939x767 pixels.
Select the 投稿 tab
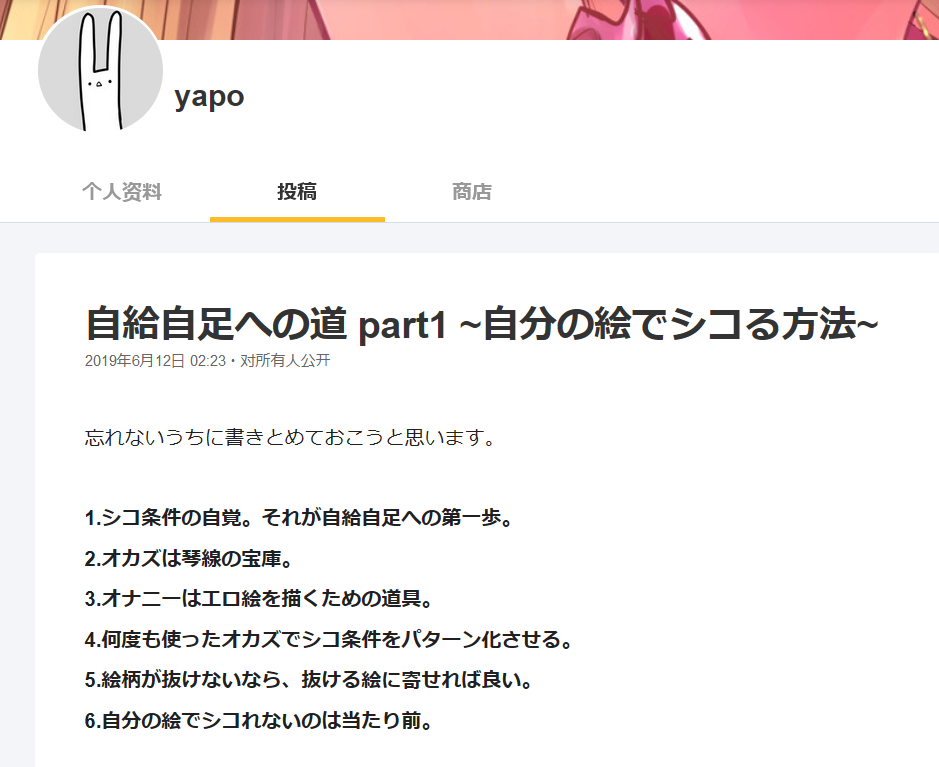(x=297, y=192)
